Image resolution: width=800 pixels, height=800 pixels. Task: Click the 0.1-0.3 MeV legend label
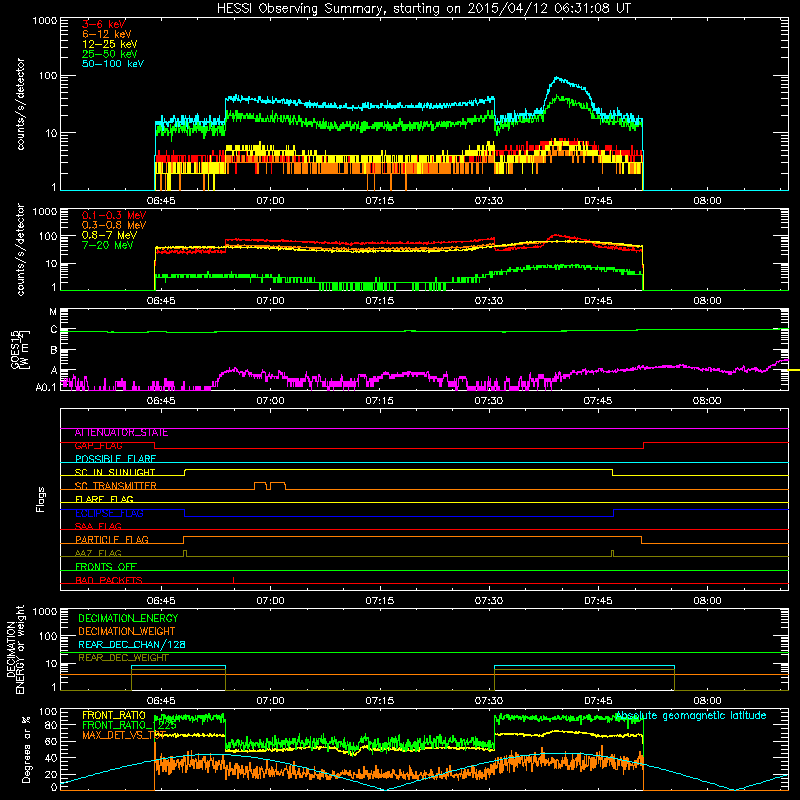(x=114, y=215)
